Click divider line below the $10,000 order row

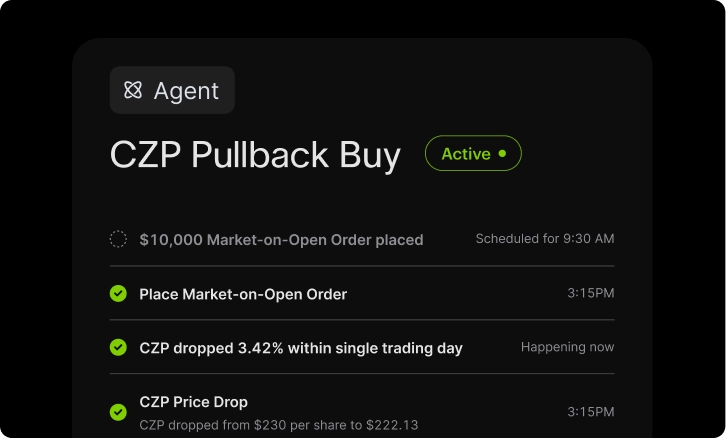362,266
